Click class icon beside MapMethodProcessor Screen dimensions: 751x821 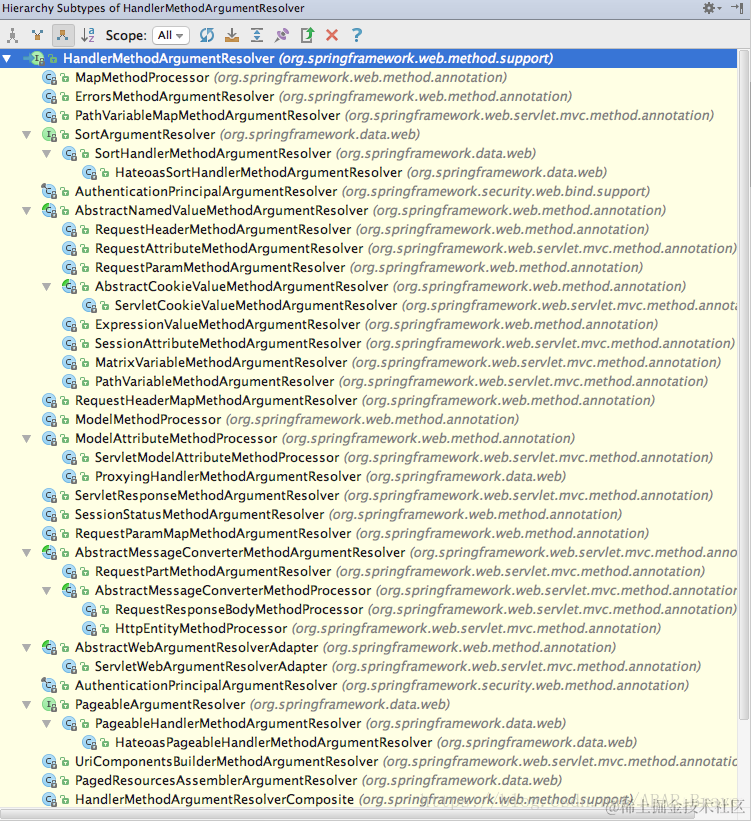[x=50, y=78]
